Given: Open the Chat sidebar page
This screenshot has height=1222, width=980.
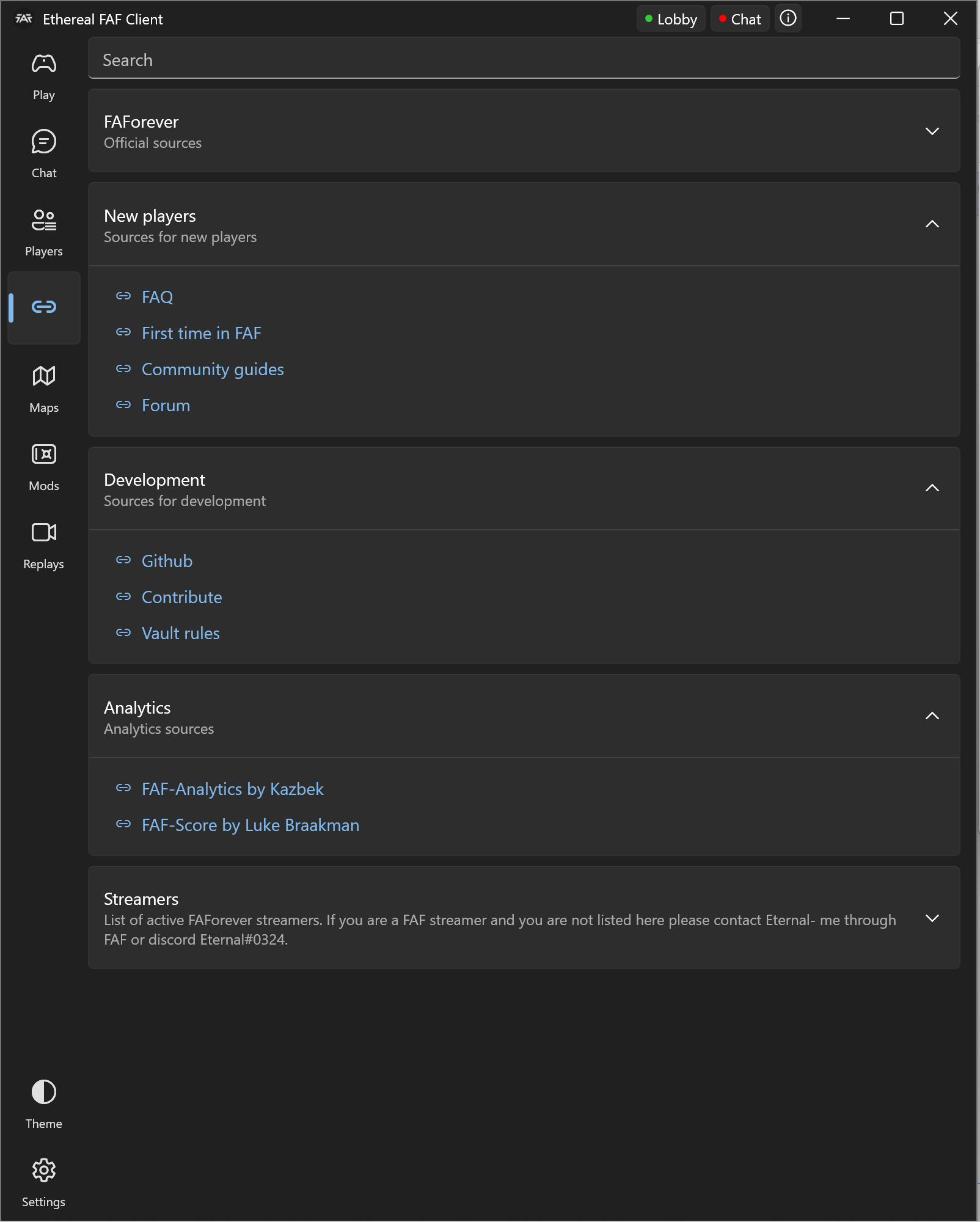Looking at the screenshot, I should pyautogui.click(x=44, y=154).
